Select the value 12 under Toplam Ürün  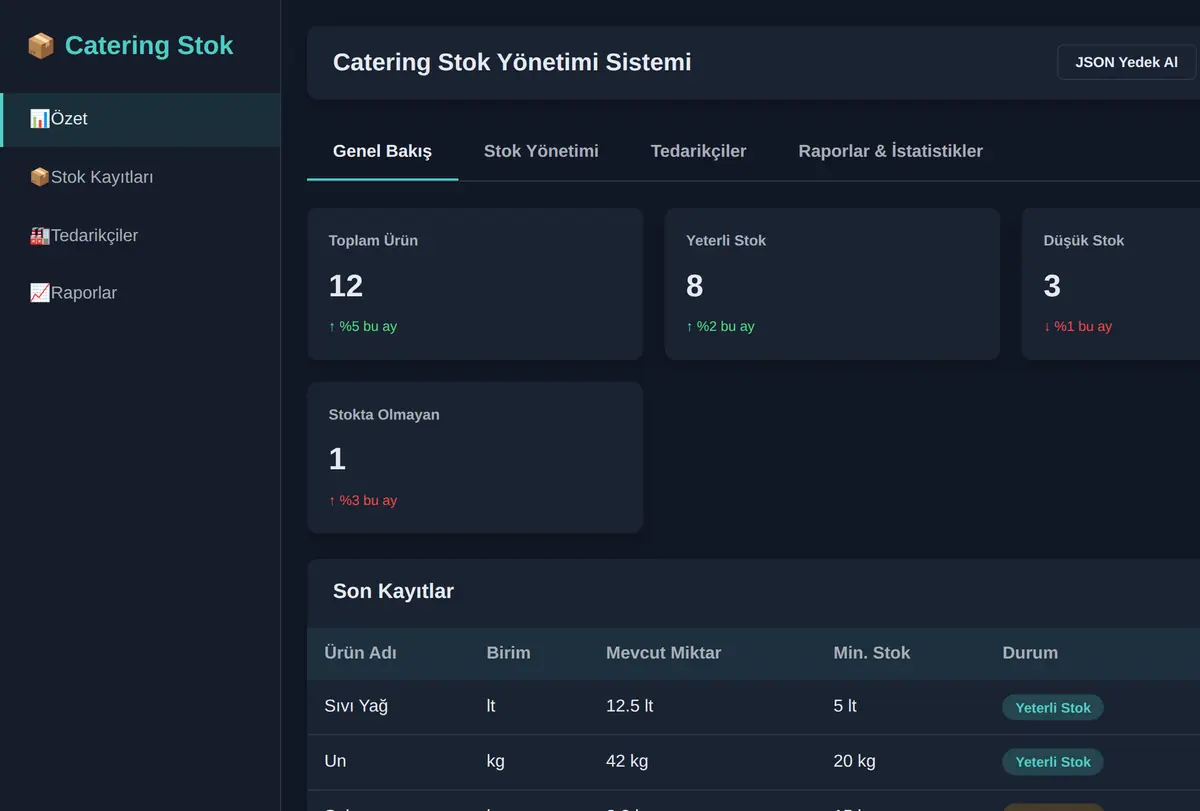pyautogui.click(x=346, y=286)
